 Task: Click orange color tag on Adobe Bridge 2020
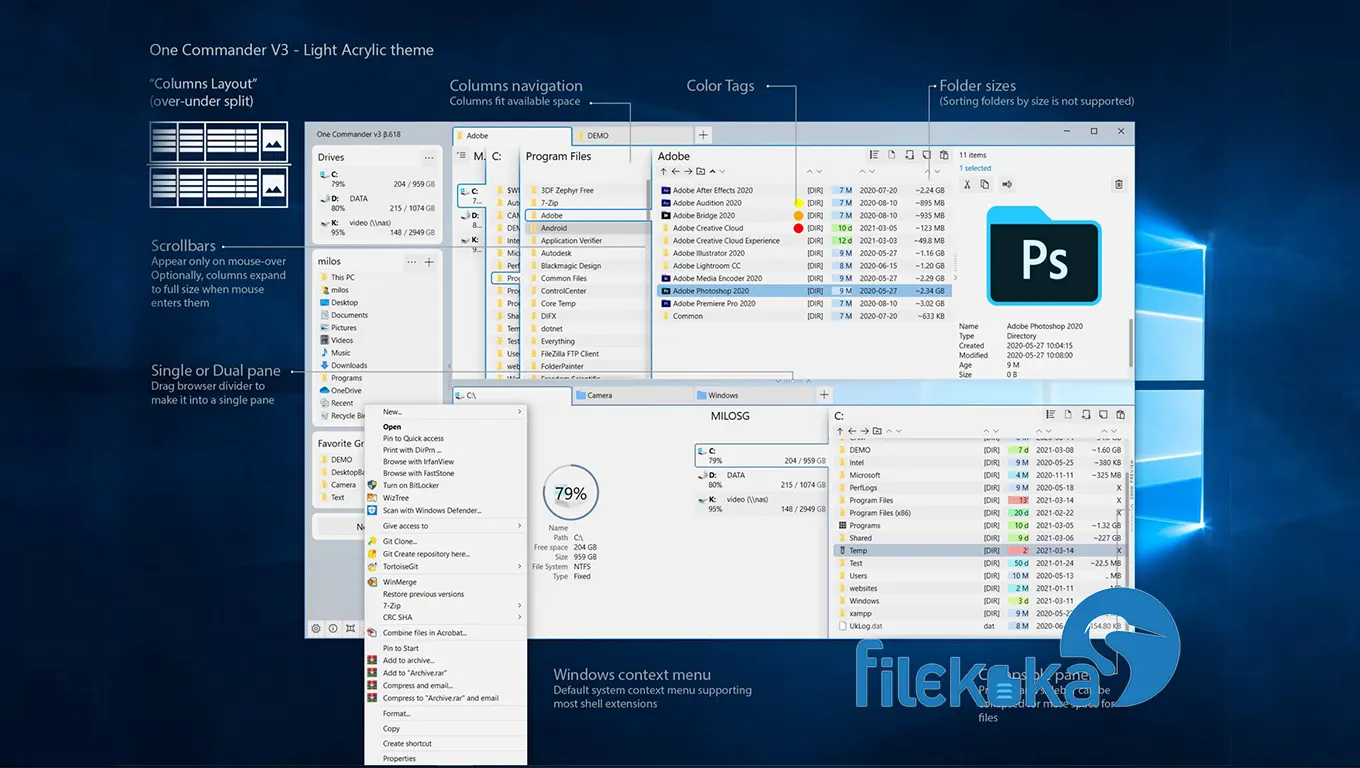pos(798,215)
